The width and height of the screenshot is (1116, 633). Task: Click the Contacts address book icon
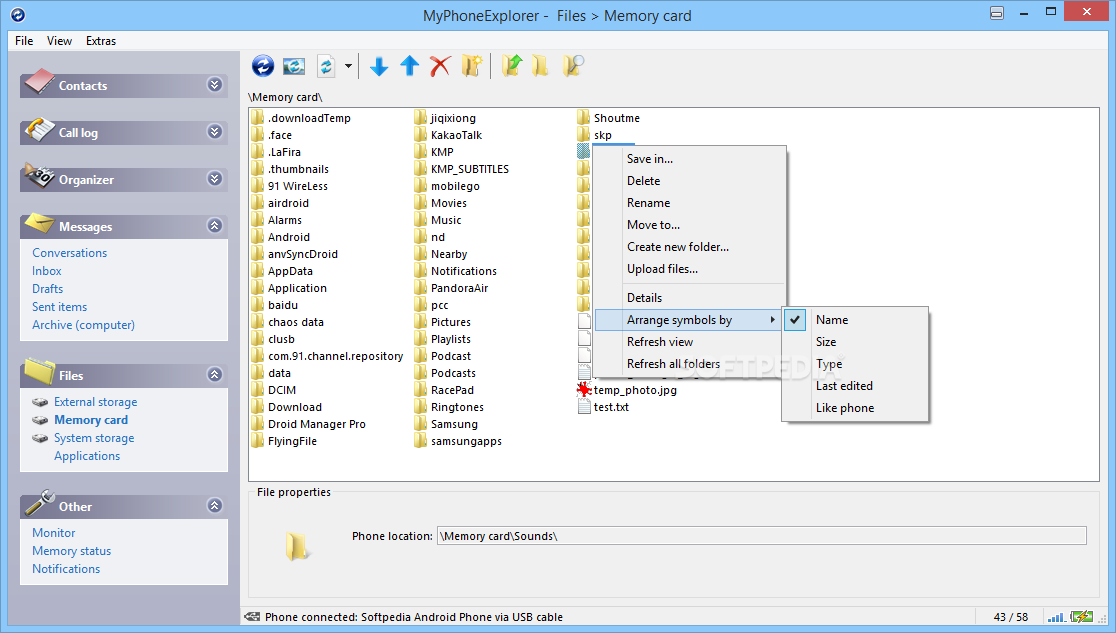38,82
